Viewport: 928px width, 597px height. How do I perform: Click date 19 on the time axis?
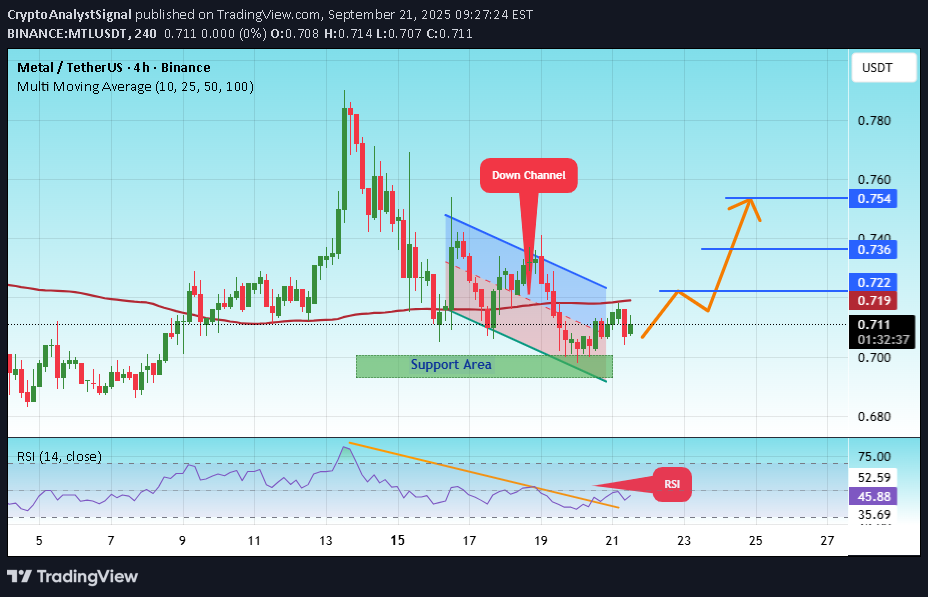click(x=541, y=540)
